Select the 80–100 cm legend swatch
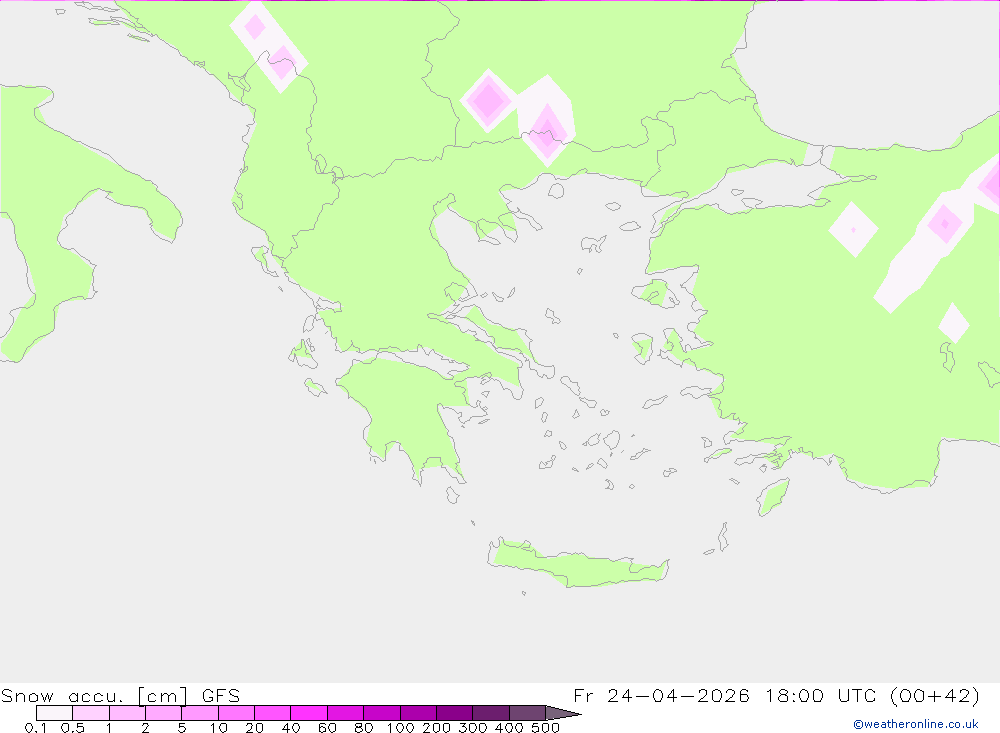The image size is (1000, 733). tap(382, 713)
